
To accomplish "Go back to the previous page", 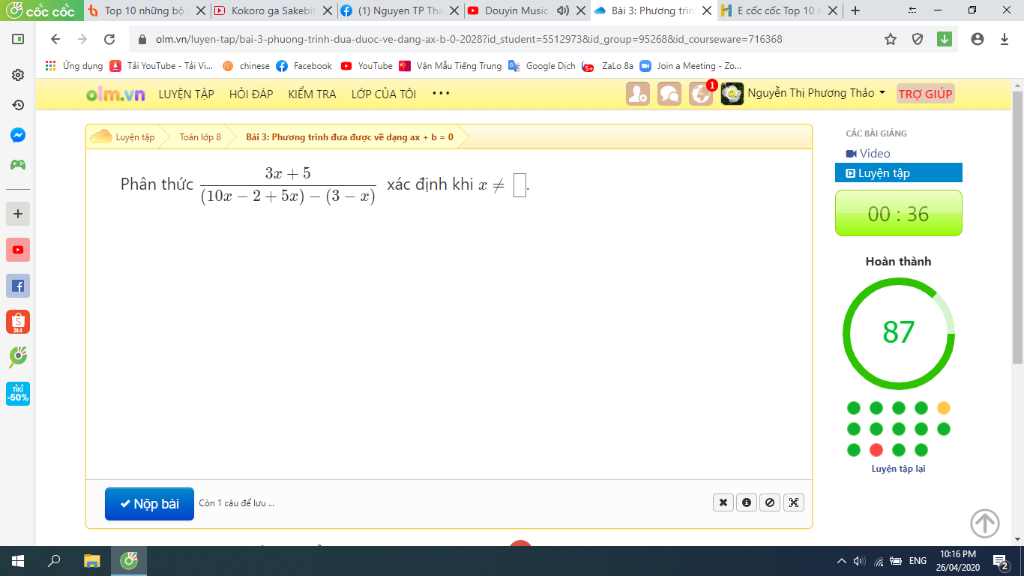I will pos(56,39).
